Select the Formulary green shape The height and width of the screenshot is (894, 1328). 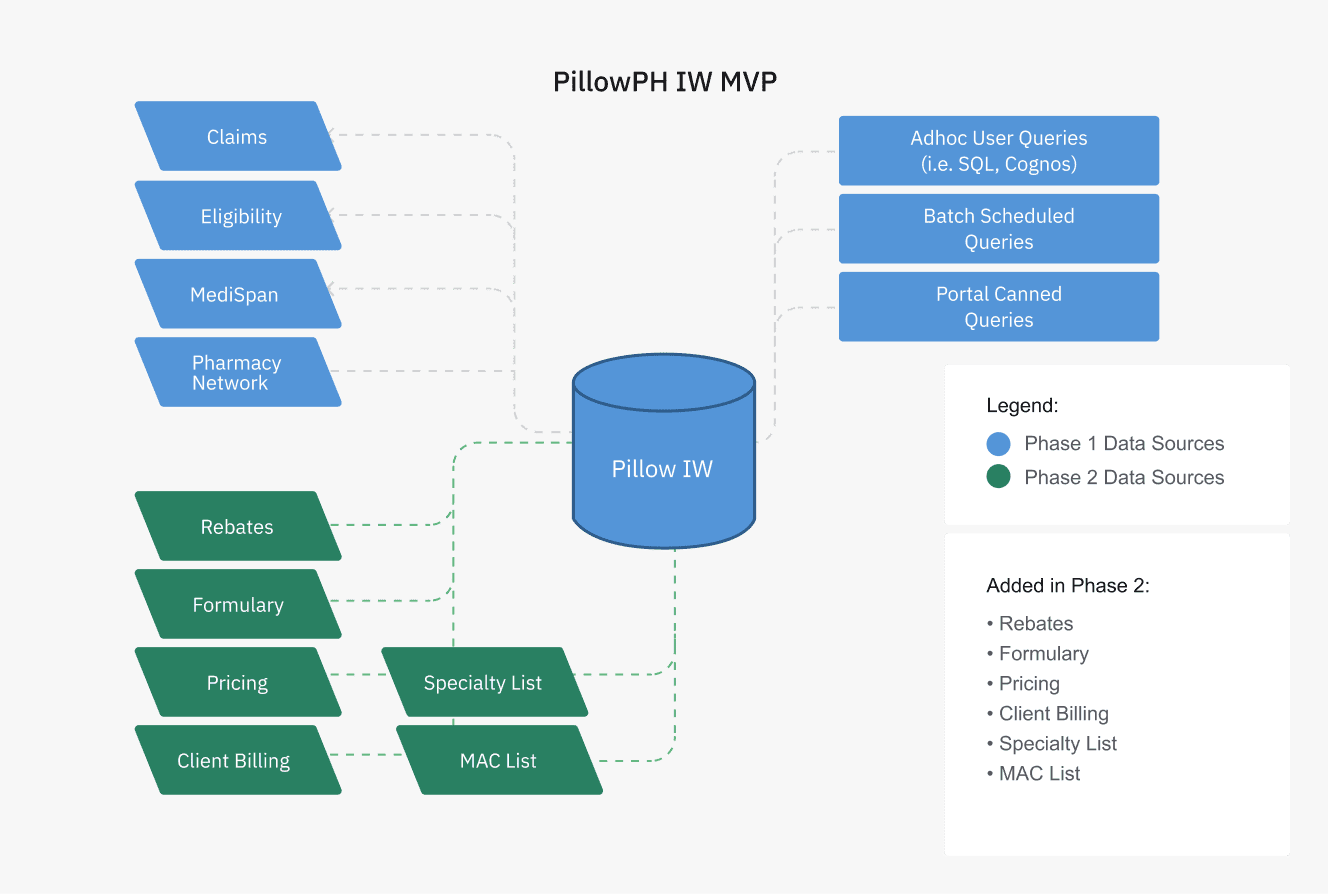click(238, 604)
